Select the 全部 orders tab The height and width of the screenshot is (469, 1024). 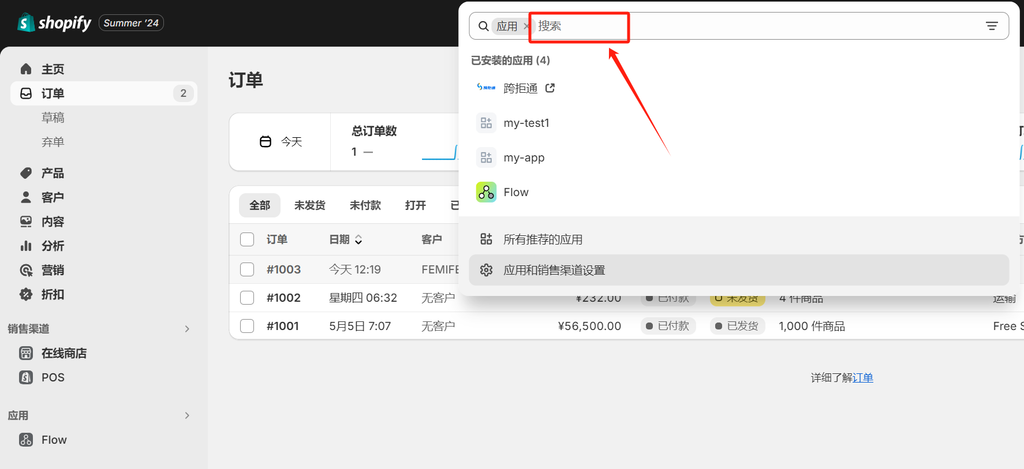[x=259, y=205]
